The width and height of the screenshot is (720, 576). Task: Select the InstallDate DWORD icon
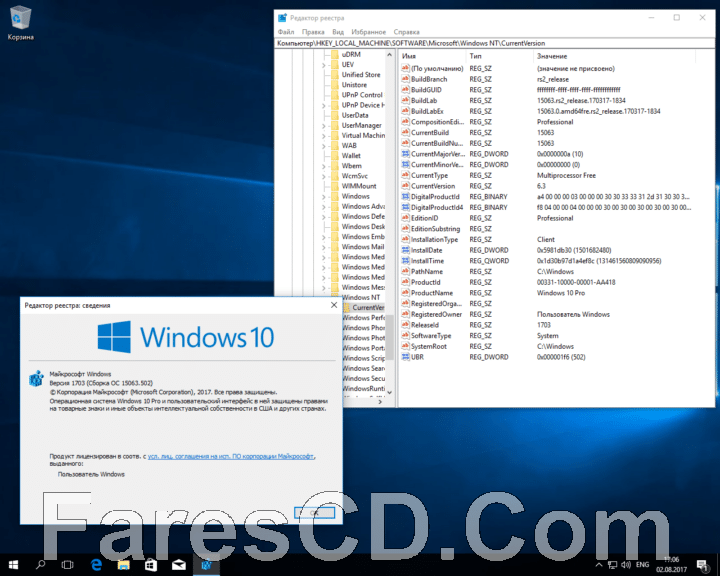405,250
